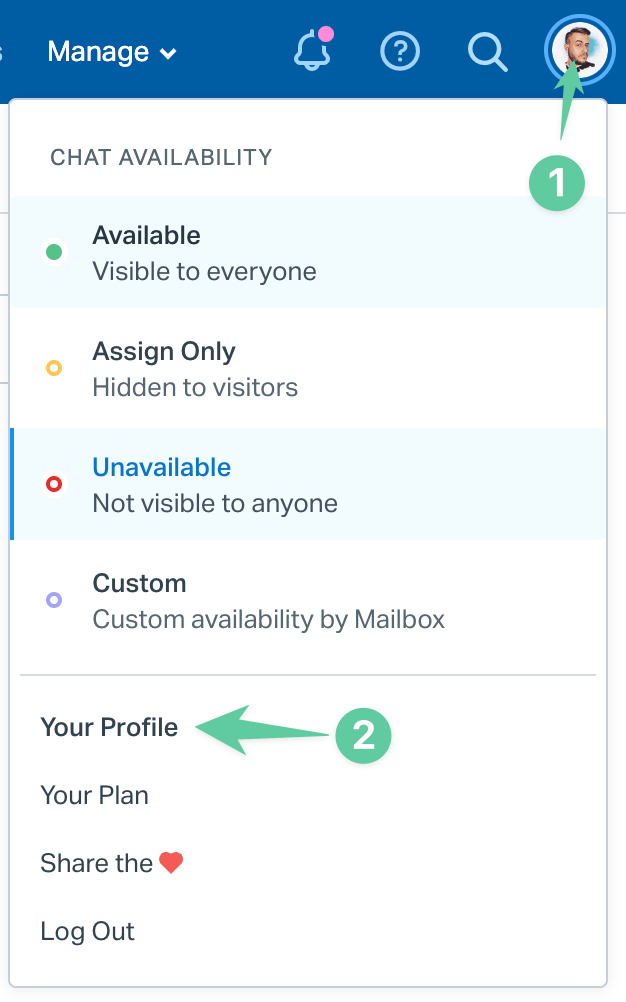This screenshot has width=626, height=1002.
Task: Open Your Plan settings
Action: 94,795
